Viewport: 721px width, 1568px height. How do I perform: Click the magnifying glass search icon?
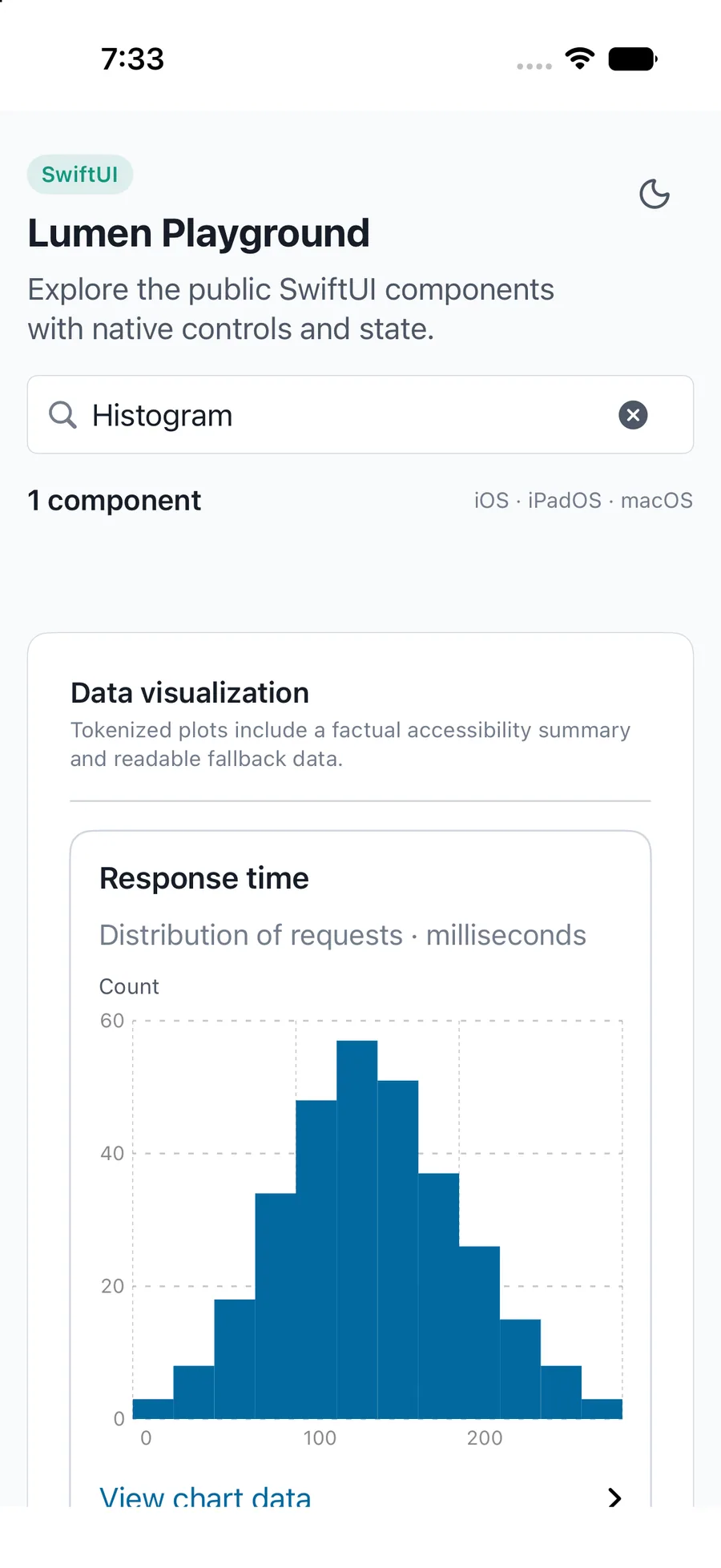coord(62,415)
